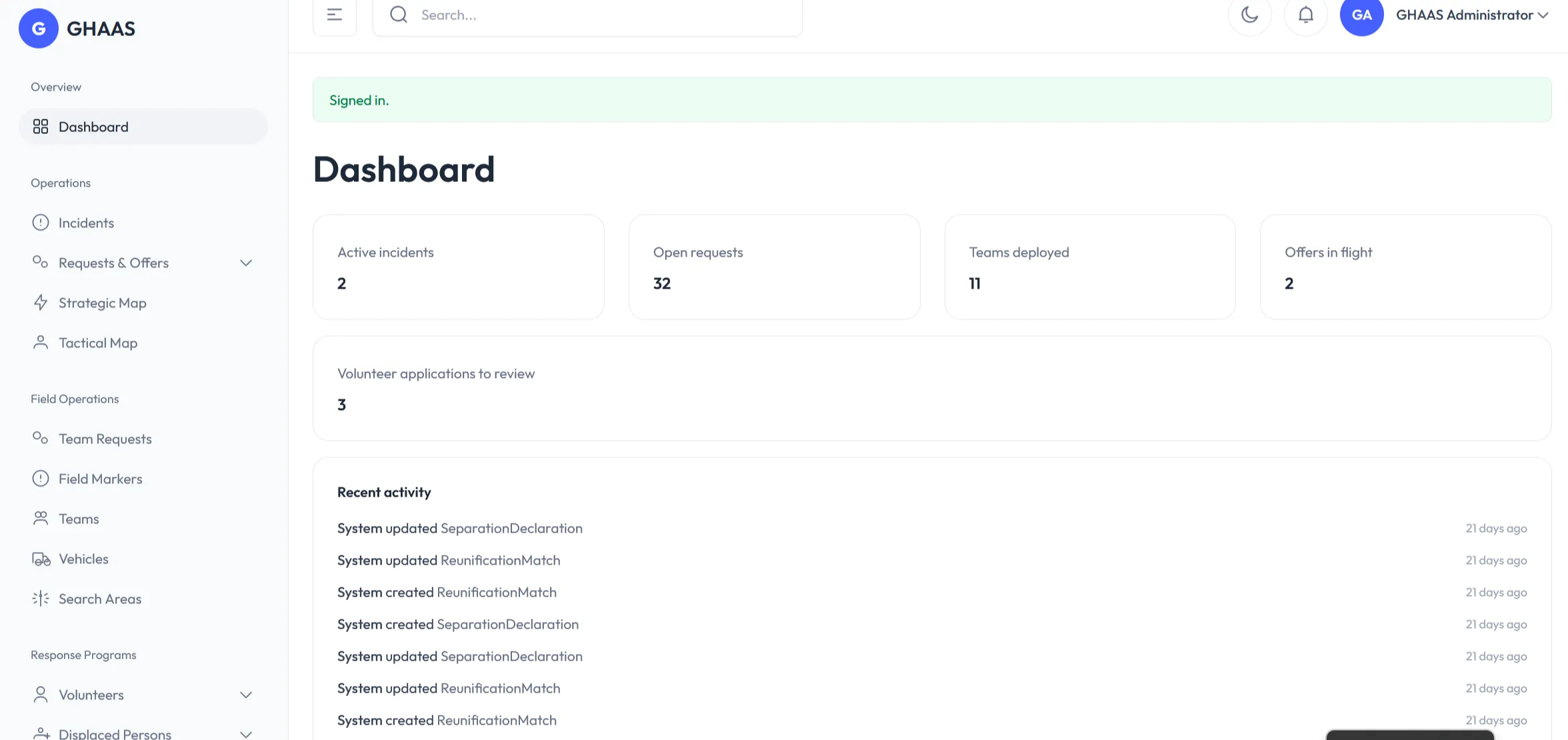The height and width of the screenshot is (740, 1568).
Task: Open Search Areas
Action: tap(143, 599)
